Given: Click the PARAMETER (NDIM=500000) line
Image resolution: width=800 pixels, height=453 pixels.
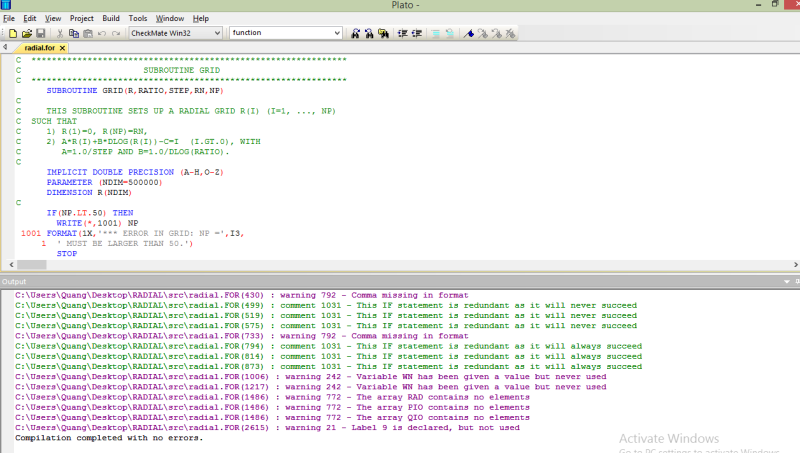Looking at the screenshot, I should 105,183.
